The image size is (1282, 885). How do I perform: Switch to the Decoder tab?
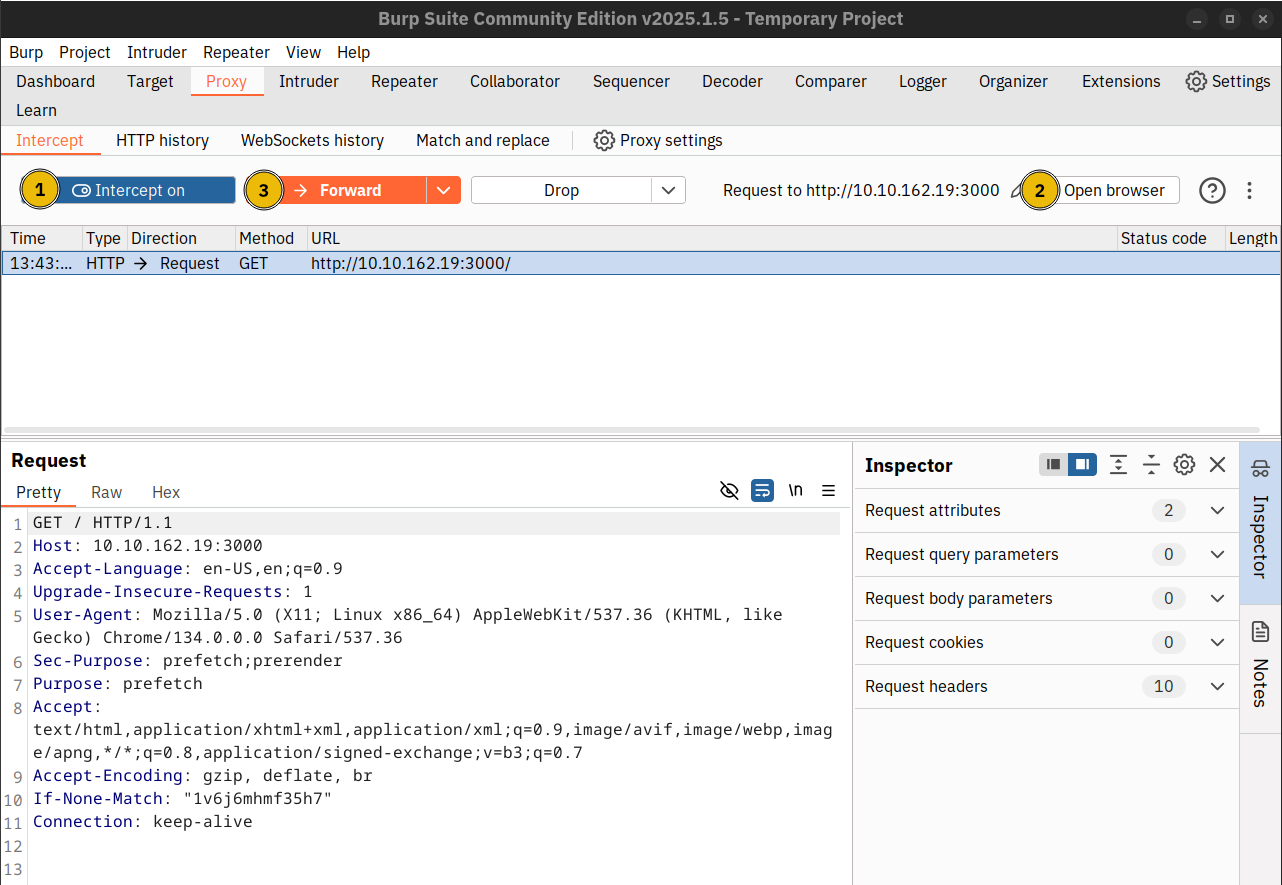(732, 81)
